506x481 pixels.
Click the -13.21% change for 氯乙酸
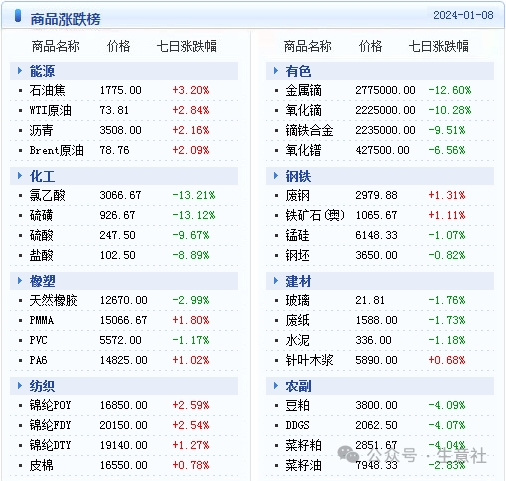point(194,195)
